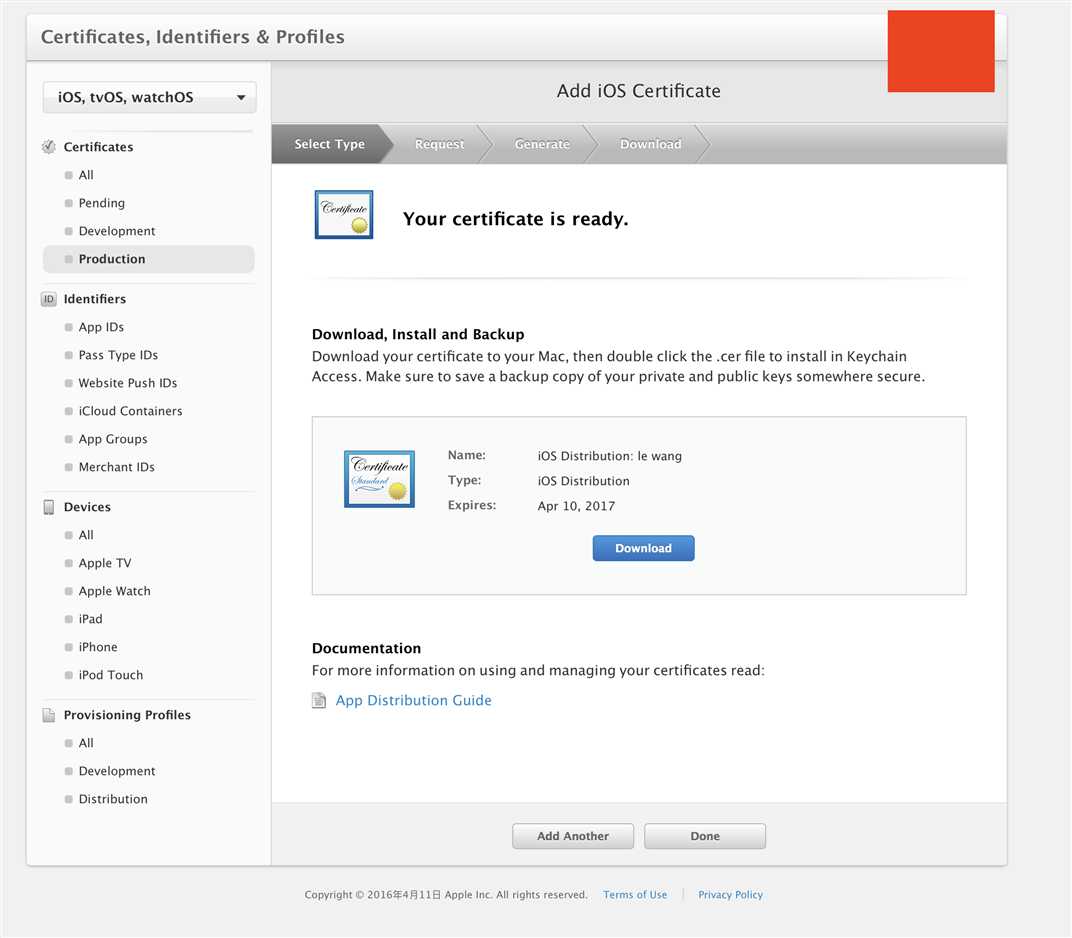Screen dimensions: 1072x938
Task: Open App IDs under Identifiers
Action: 101,327
